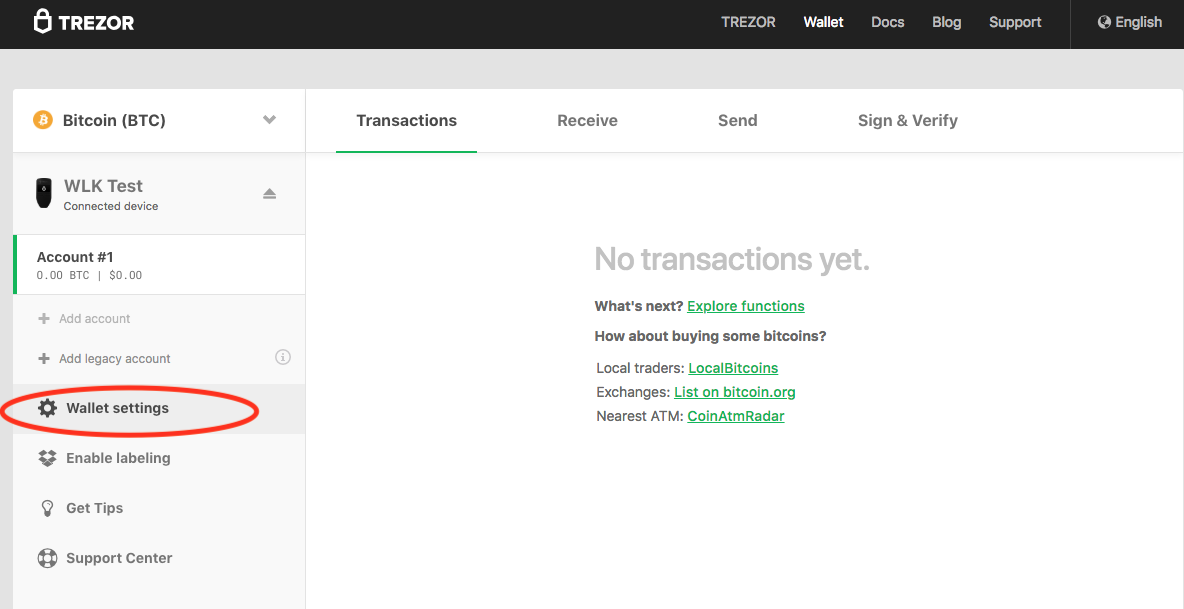Follow the Explore functions link
This screenshot has width=1184, height=609.
[745, 306]
